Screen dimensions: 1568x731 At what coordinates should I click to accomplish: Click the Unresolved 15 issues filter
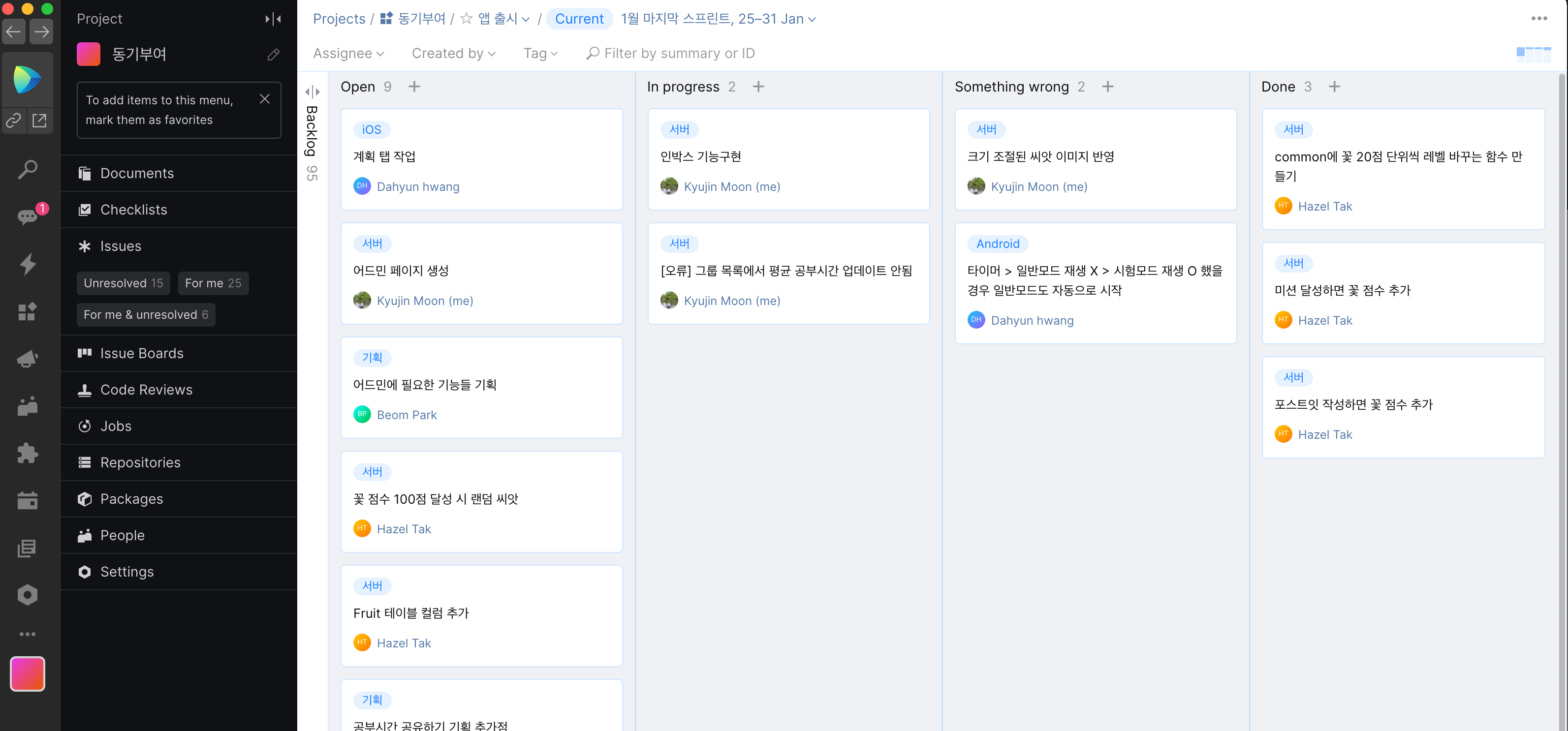(123, 283)
